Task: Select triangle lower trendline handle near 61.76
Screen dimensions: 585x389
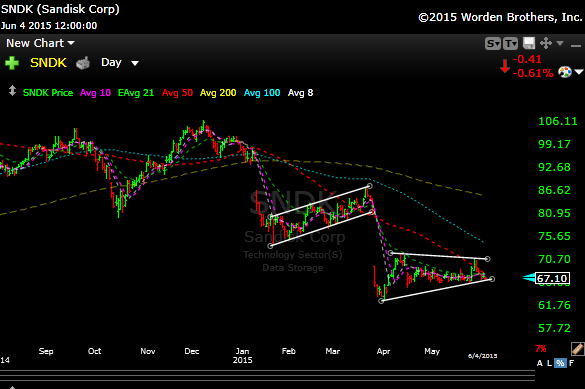Action: coord(381,301)
